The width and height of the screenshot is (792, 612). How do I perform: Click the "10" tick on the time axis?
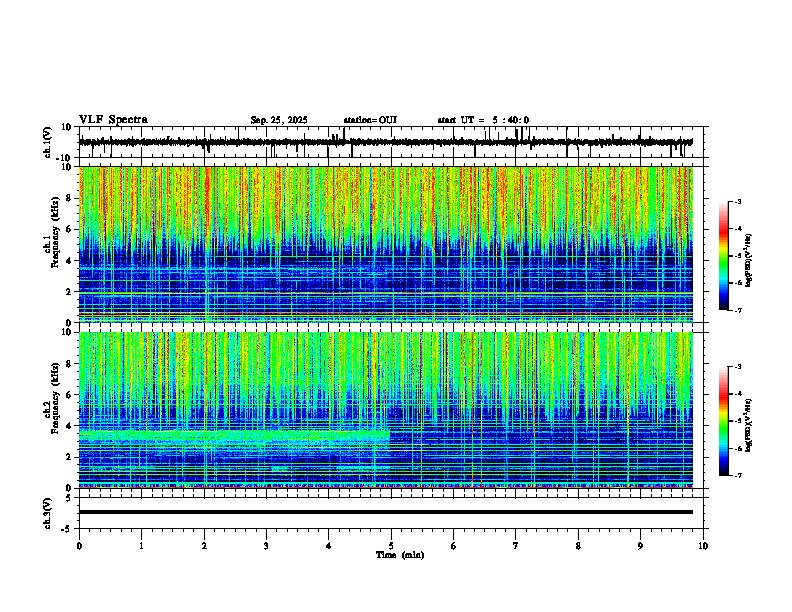(703, 546)
